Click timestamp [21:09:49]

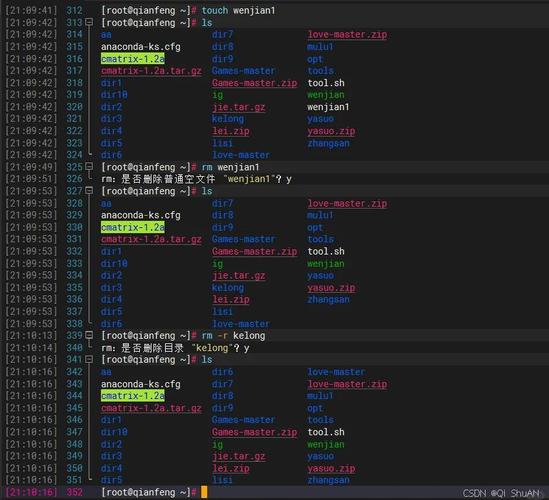(x=31, y=167)
